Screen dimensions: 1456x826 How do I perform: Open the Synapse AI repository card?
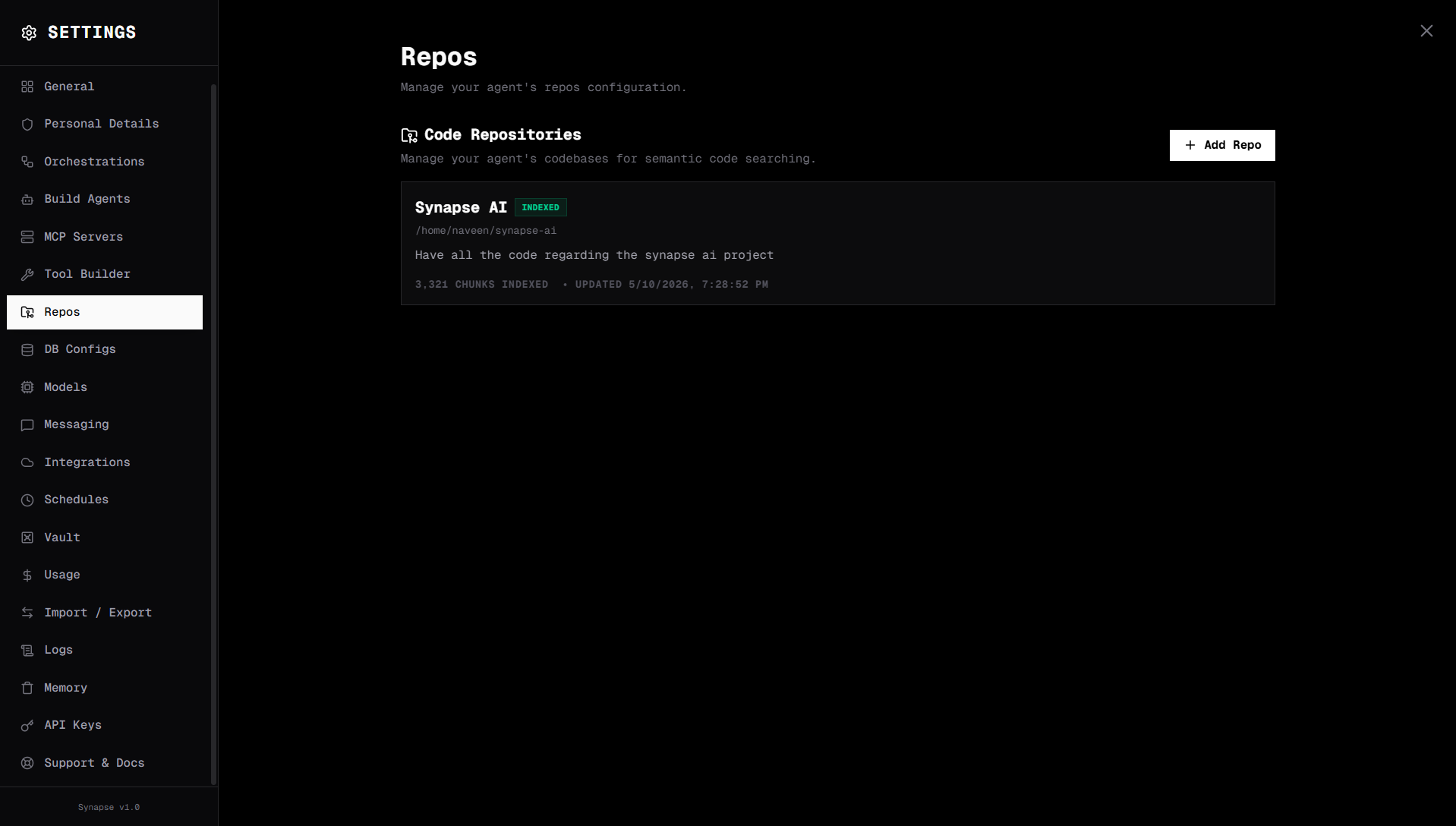(x=837, y=243)
